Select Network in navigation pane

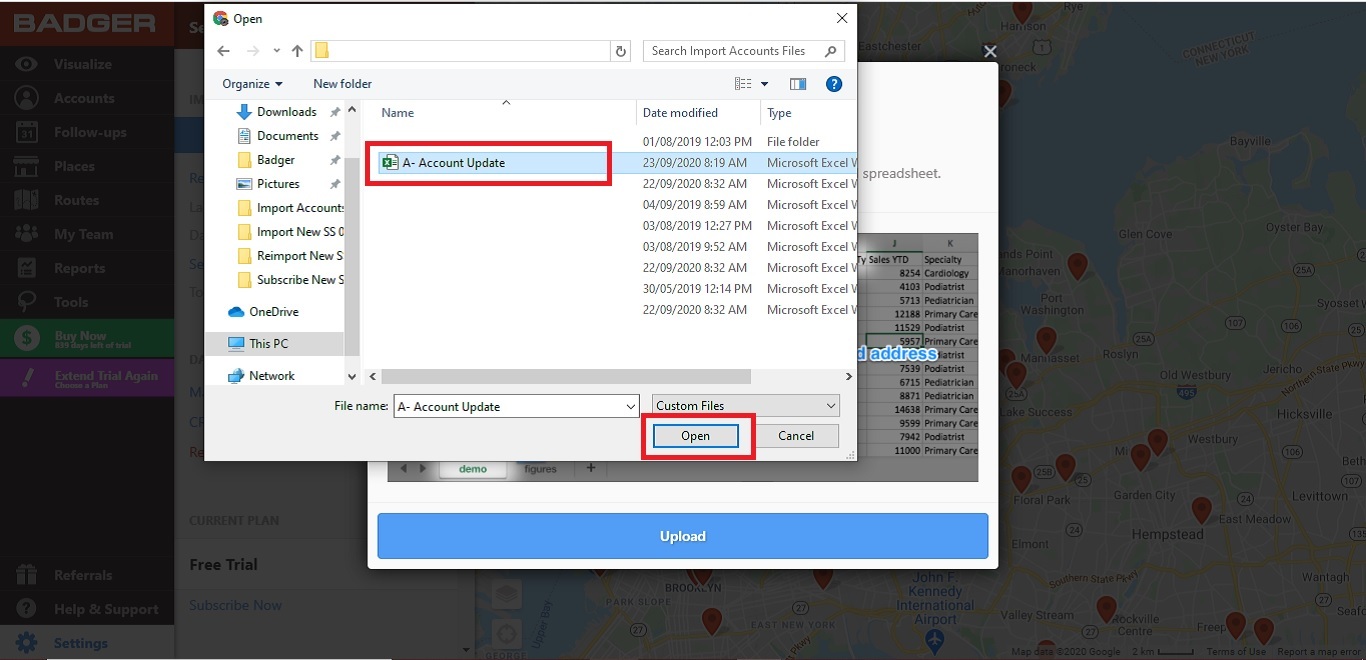pos(261,376)
